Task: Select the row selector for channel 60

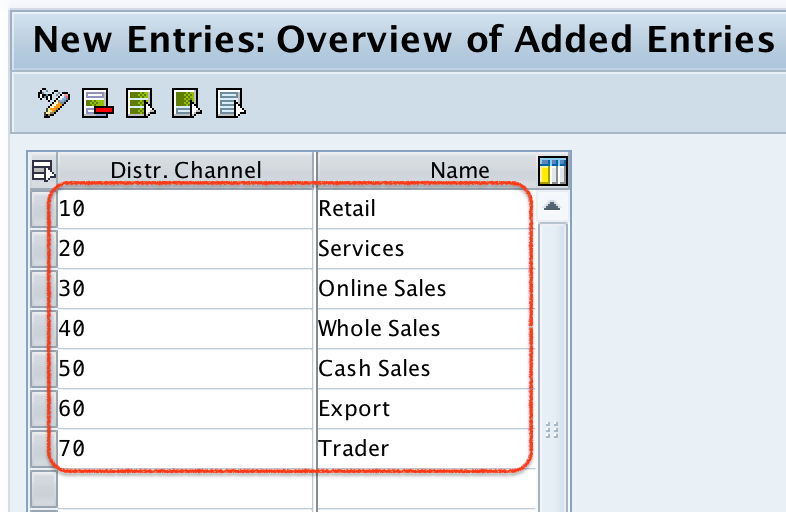Action: pos(44,409)
